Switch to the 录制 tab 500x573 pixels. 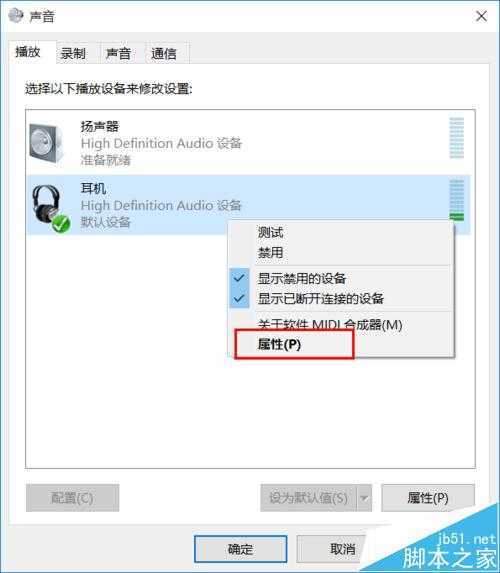pos(73,54)
